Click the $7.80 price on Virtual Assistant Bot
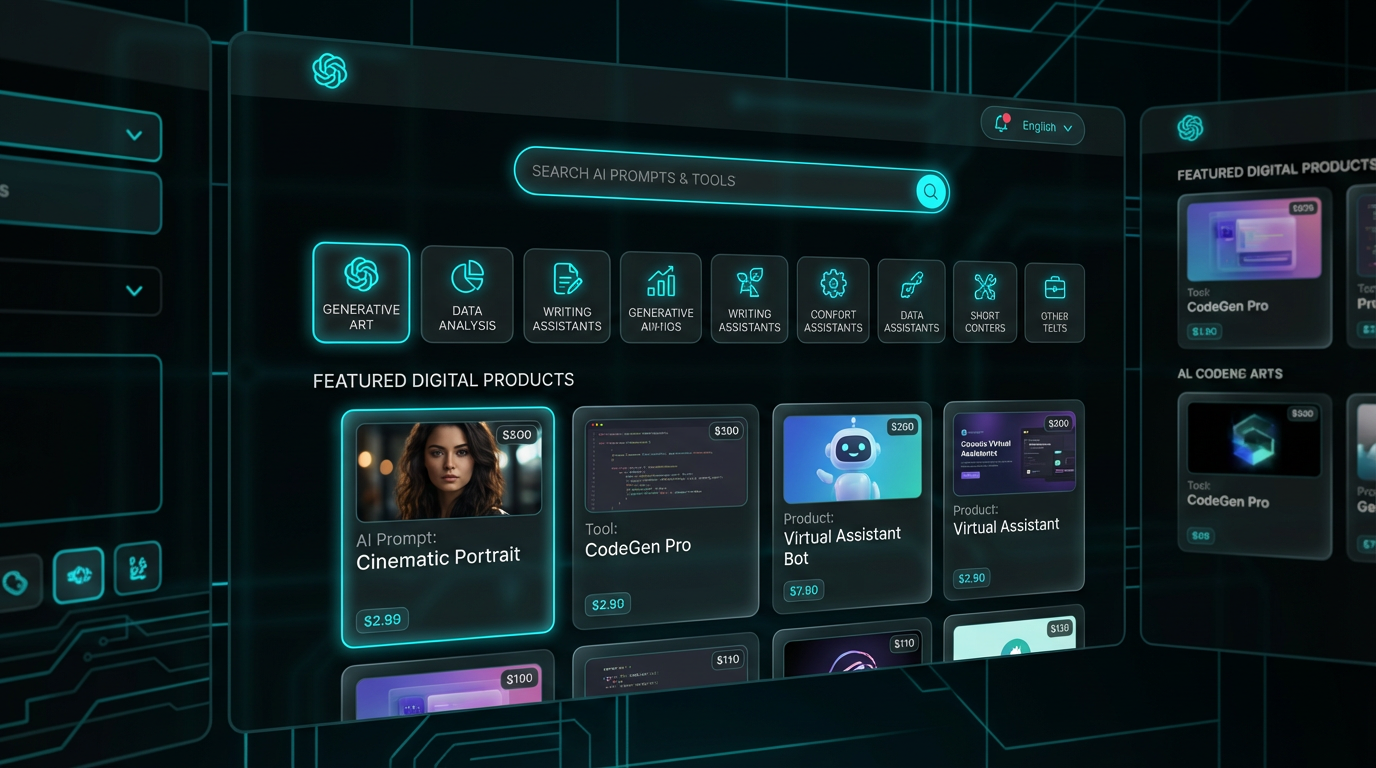Screen dimensions: 1376x768 point(803,590)
